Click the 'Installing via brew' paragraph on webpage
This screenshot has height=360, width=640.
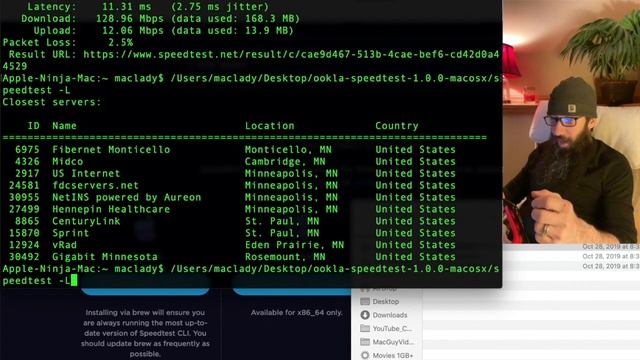tap(145, 333)
